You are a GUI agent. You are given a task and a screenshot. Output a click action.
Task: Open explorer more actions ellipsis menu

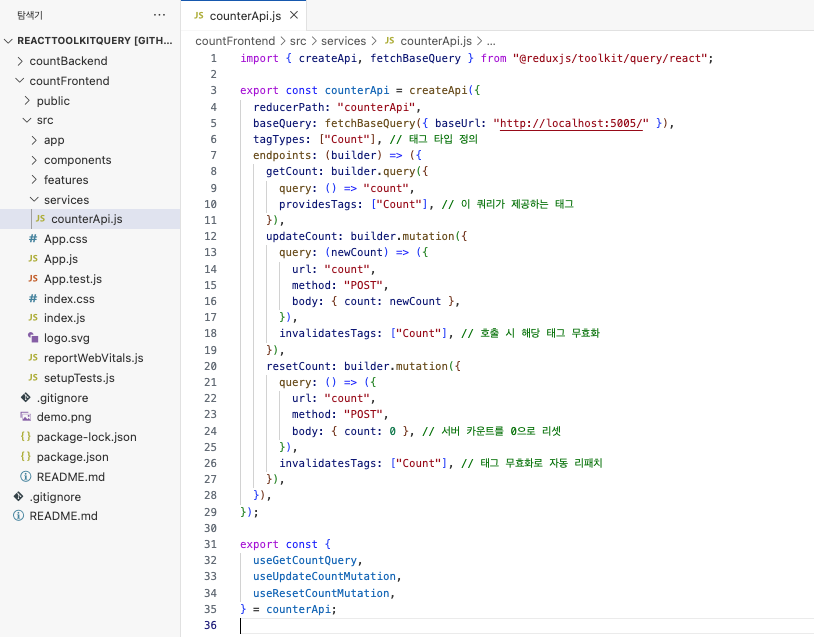pyautogui.click(x=159, y=15)
